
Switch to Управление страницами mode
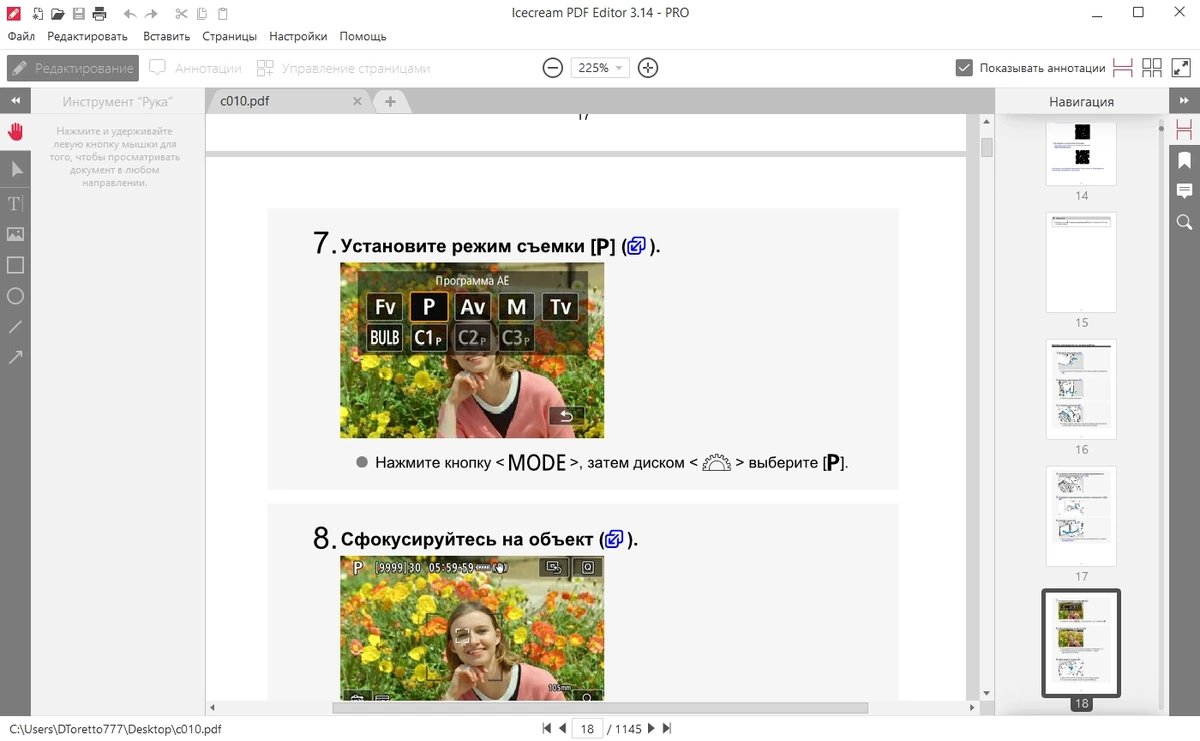(x=343, y=68)
